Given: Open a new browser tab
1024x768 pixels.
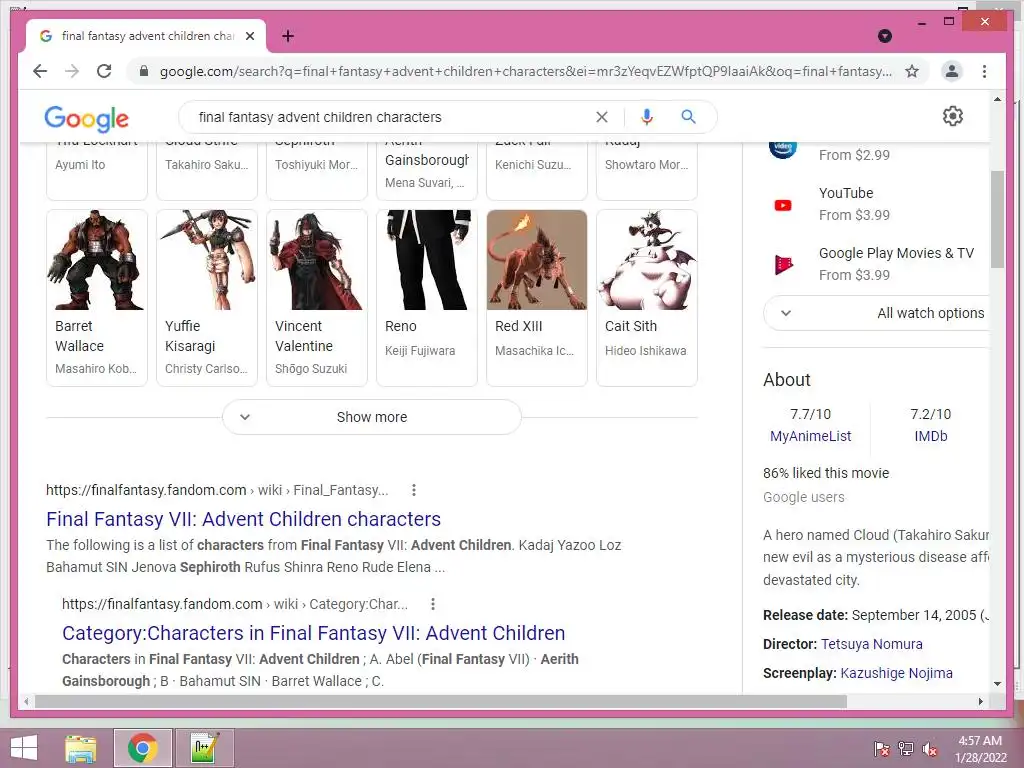Looking at the screenshot, I should pyautogui.click(x=288, y=36).
